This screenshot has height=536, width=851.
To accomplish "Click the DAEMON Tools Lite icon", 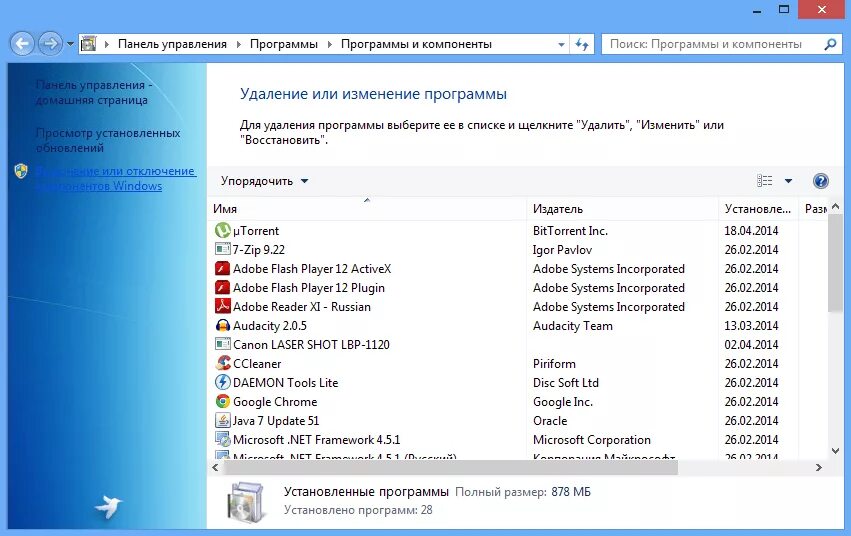I will point(223,382).
